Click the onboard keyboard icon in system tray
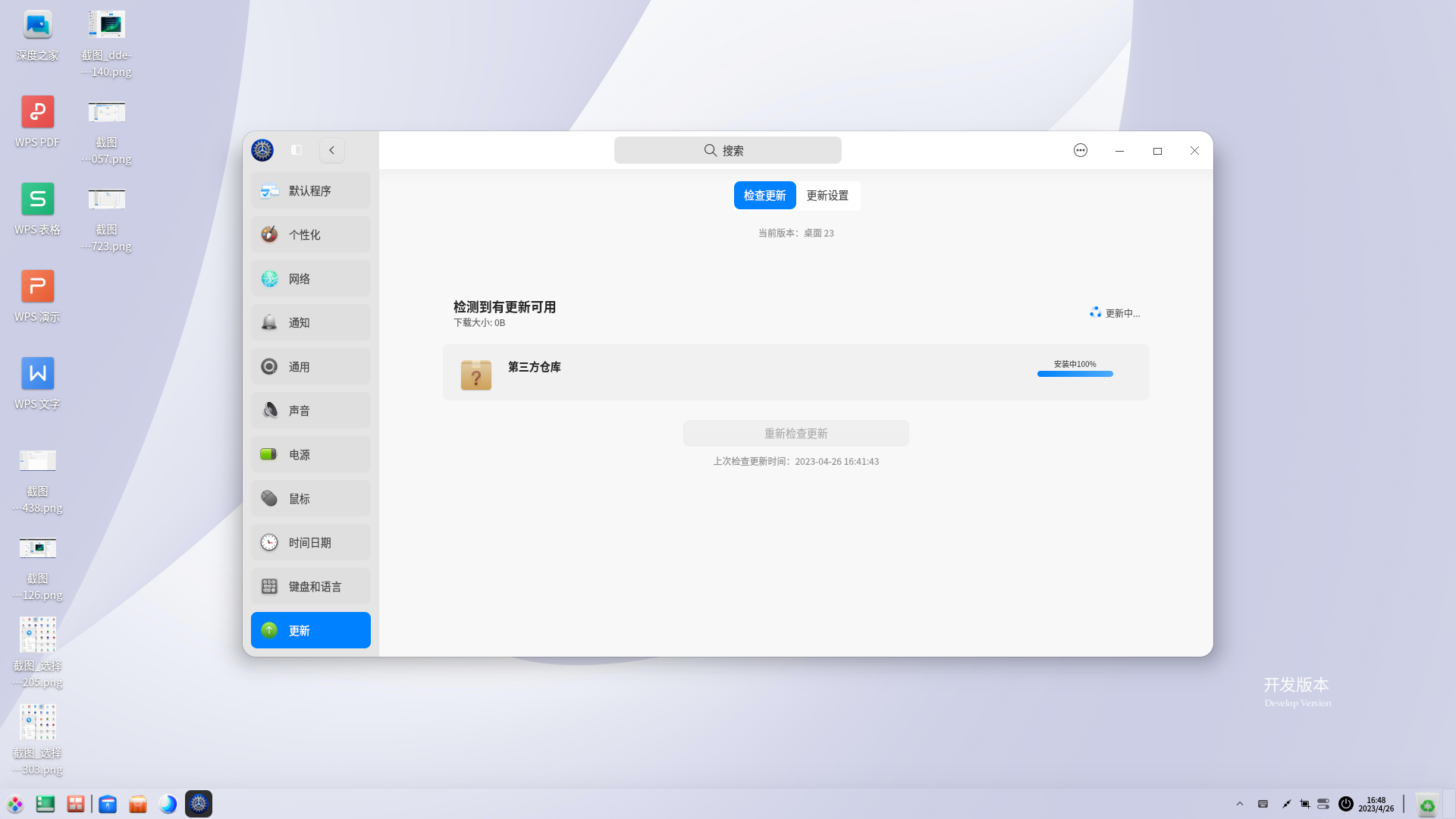This screenshot has height=819, width=1456. [1263, 804]
